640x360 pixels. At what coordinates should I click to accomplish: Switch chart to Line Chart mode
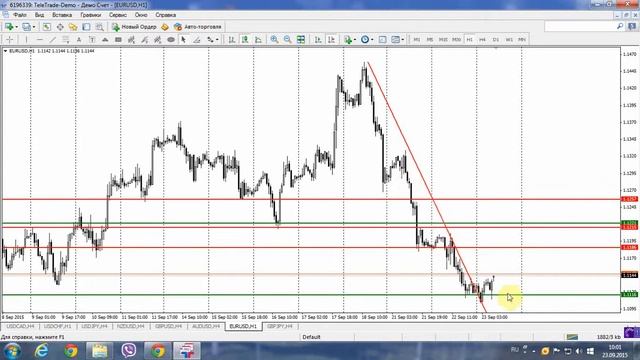pyautogui.click(x=258, y=40)
